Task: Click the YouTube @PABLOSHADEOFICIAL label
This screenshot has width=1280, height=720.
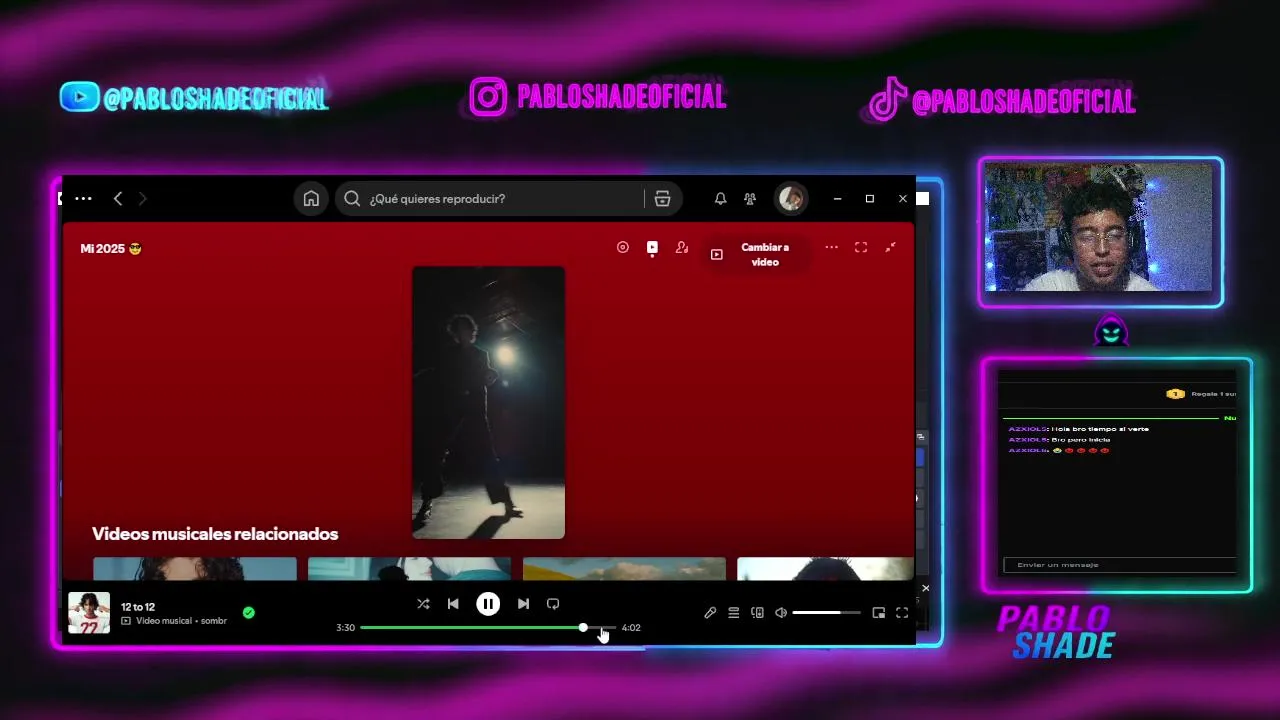Action: [194, 98]
